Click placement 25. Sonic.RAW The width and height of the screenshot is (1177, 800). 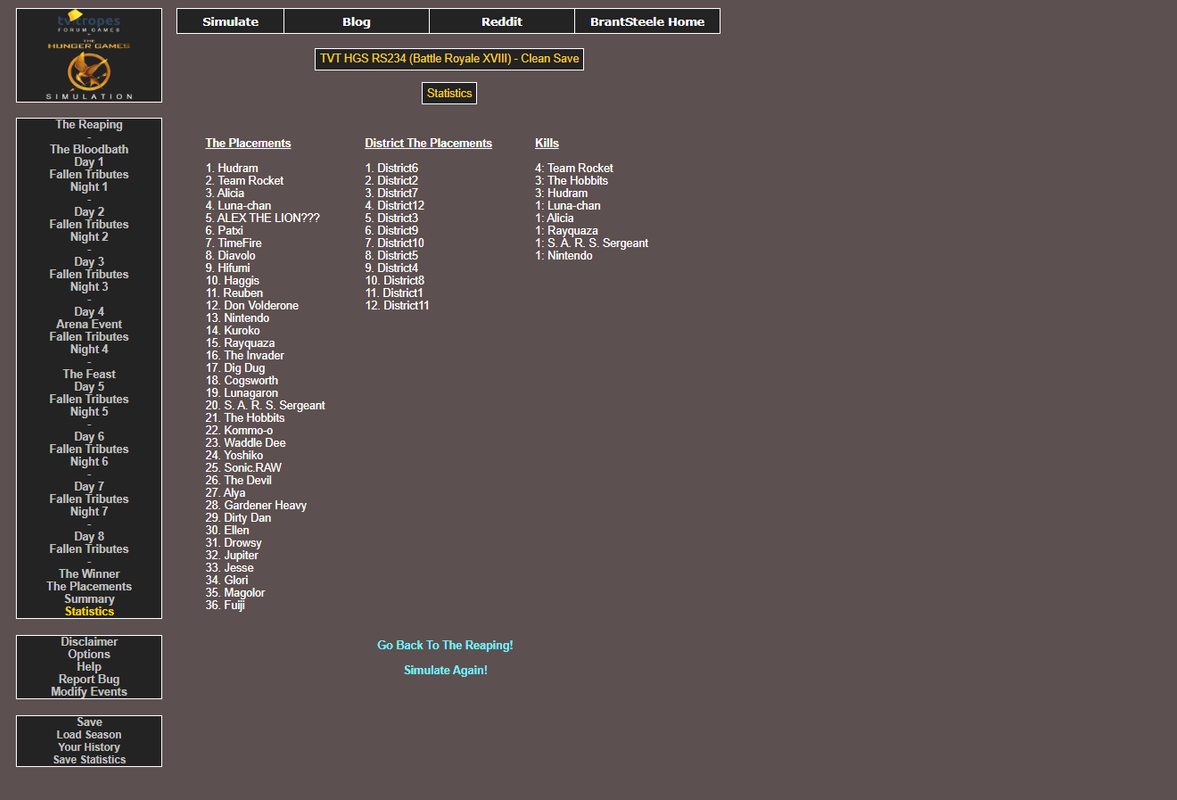(243, 468)
